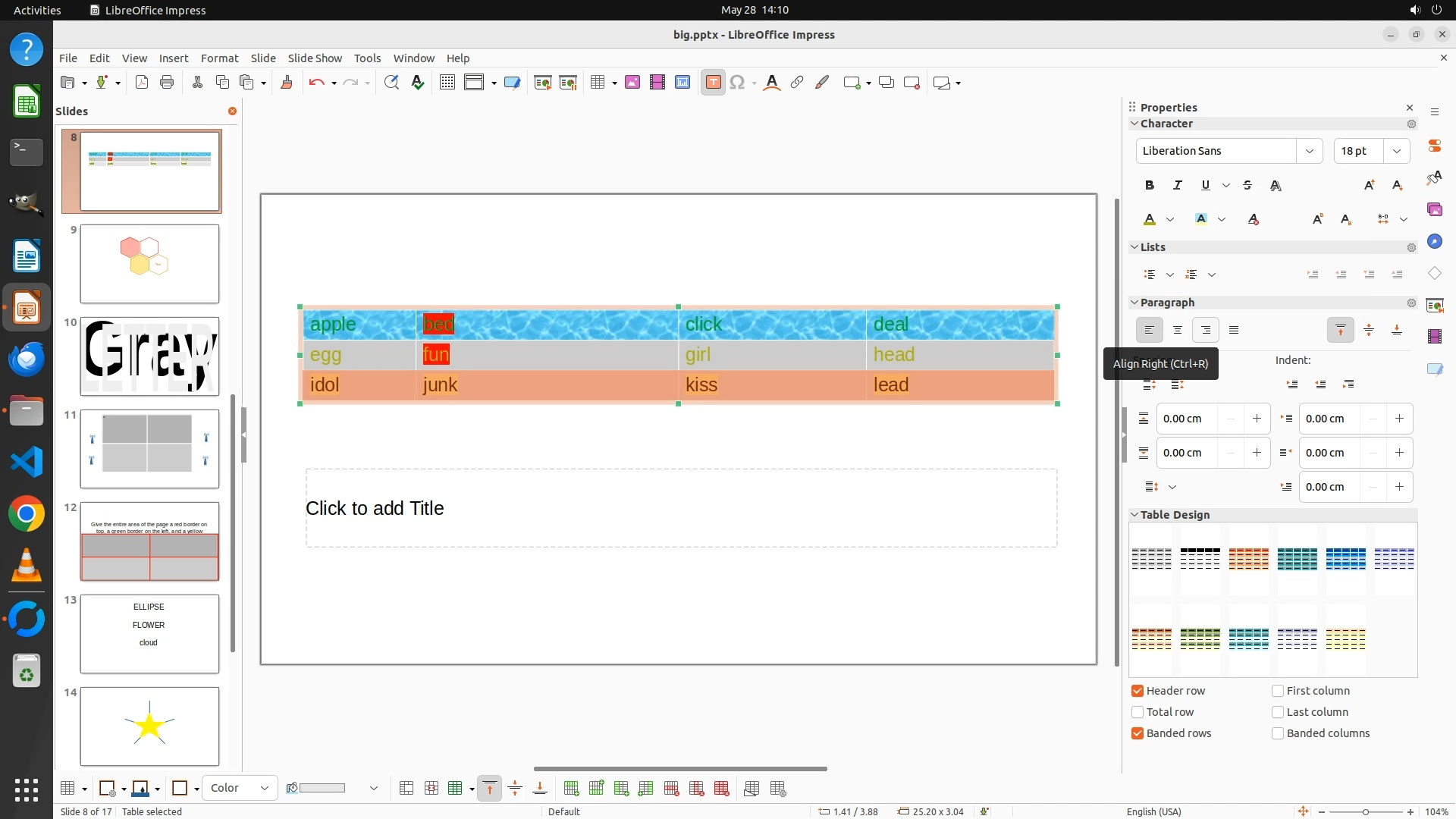Open the font name dropdown
This screenshot has height=819, width=1456.
(1309, 151)
